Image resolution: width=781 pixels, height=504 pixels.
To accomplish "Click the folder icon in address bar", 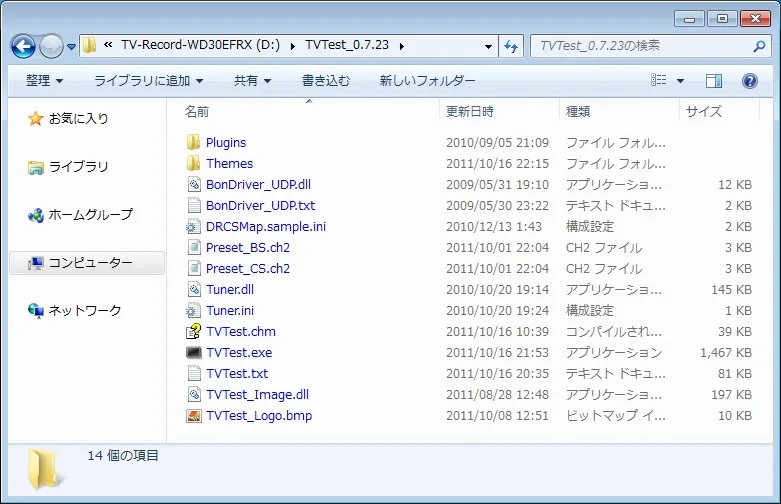I will tap(90, 45).
